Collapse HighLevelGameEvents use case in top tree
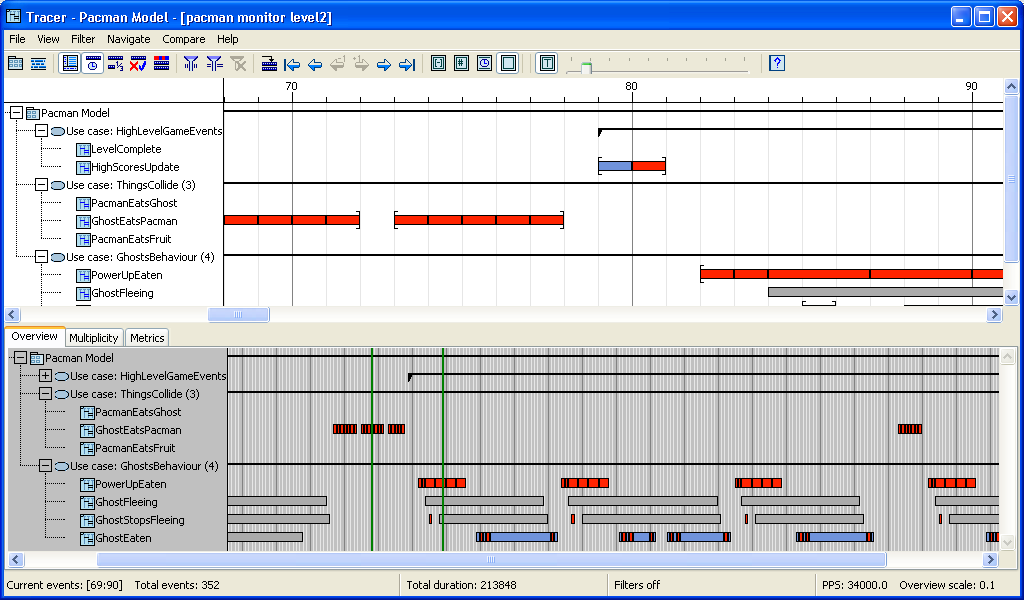This screenshot has height=600, width=1024. coord(41,131)
